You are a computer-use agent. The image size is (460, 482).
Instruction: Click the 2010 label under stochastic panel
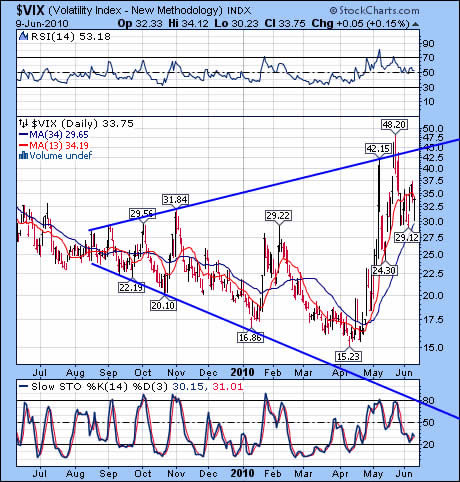243,473
